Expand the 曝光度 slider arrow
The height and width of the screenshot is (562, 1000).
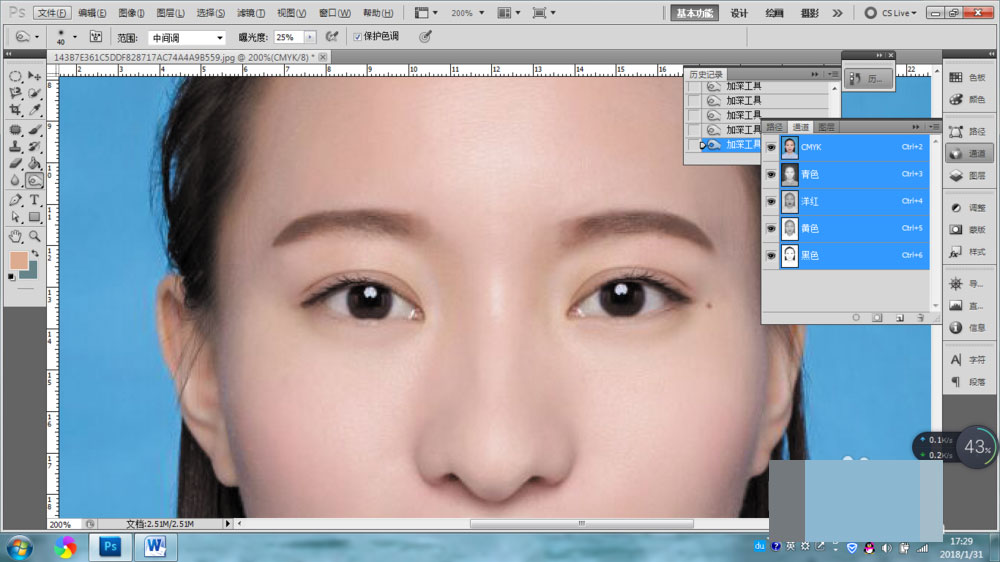310,38
